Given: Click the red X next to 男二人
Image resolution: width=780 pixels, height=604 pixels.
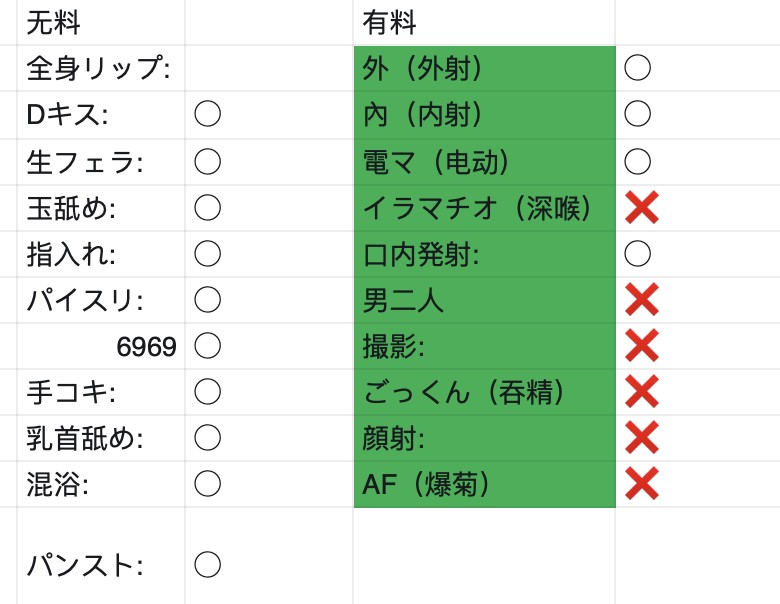Looking at the screenshot, I should 642,300.
